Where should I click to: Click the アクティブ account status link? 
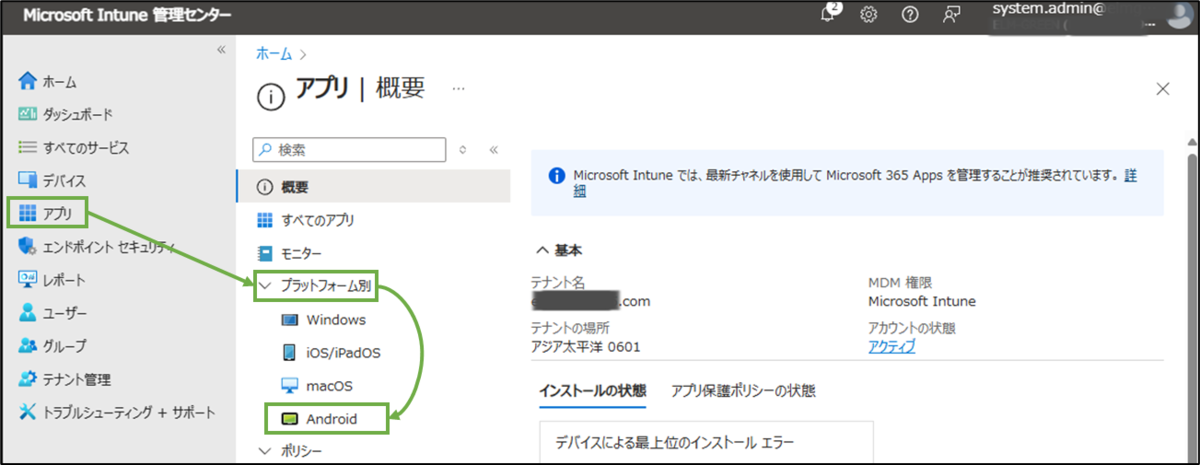coord(892,346)
